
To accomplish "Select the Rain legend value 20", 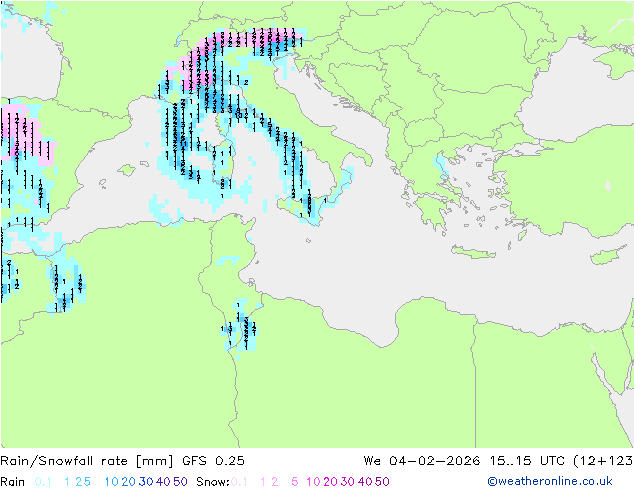I will tap(129, 482).
